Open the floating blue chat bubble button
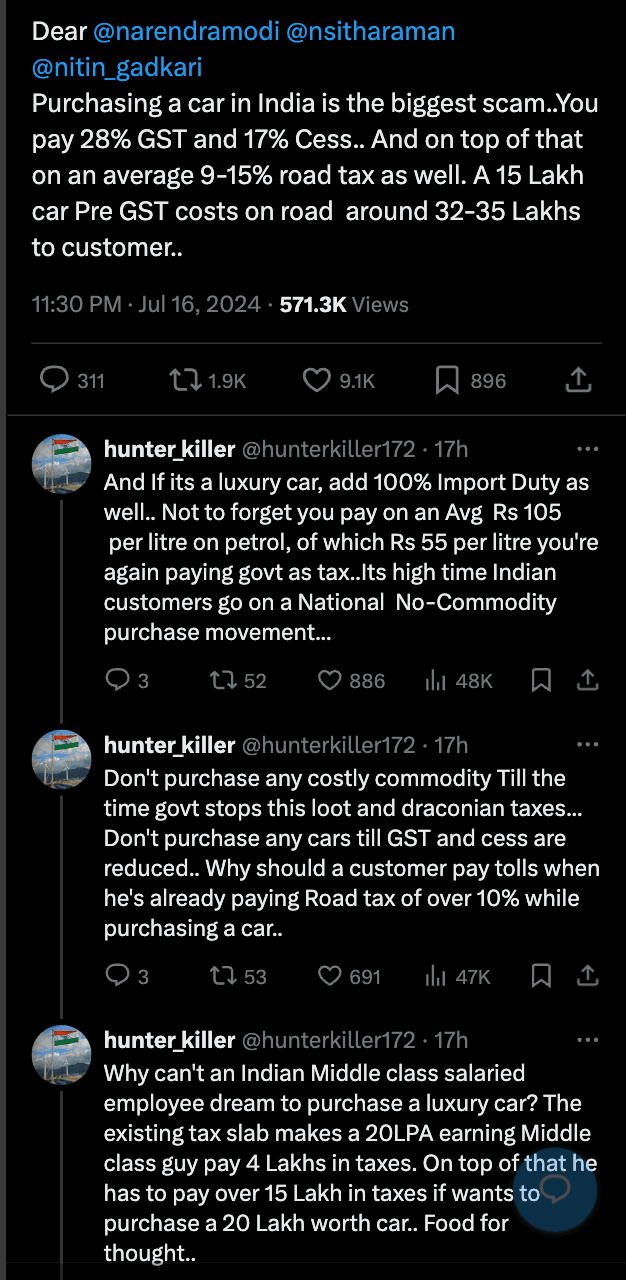Screen dimensions: 626x1280 click(554, 1189)
